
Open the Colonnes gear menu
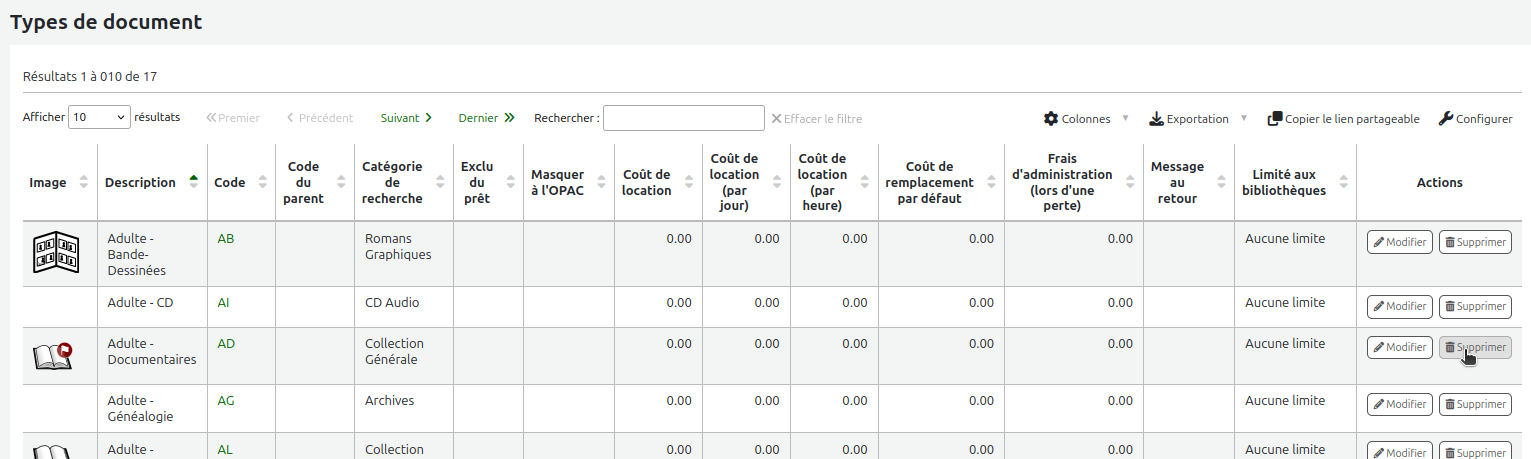[1086, 119]
